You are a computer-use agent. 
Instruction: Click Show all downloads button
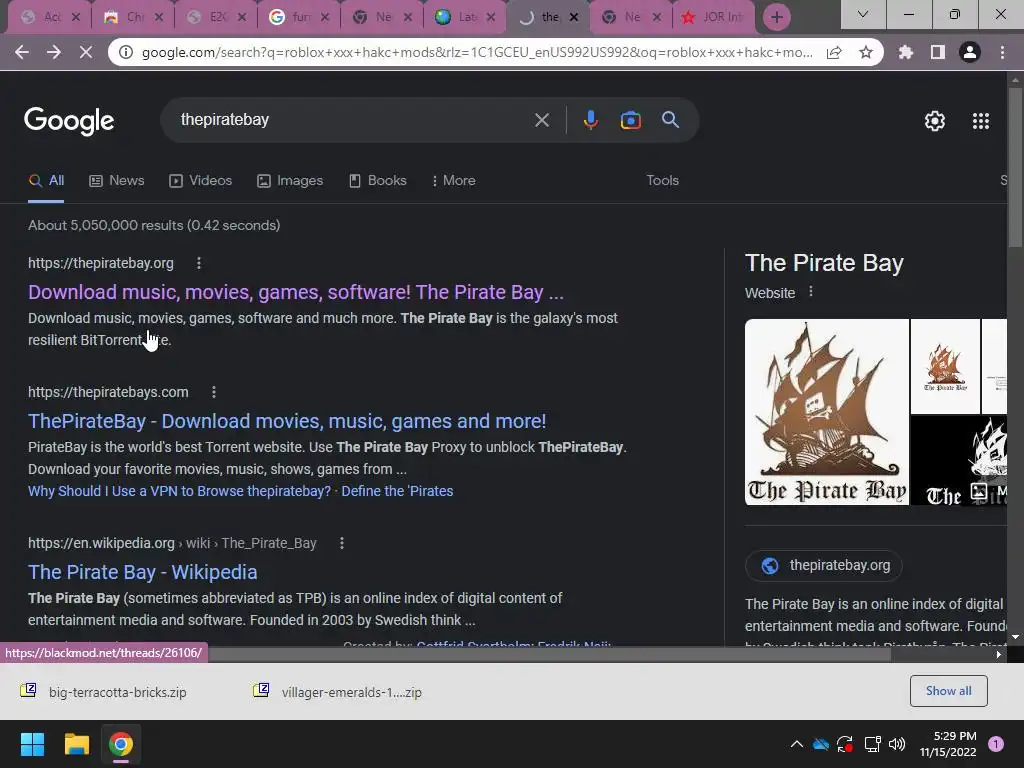948,691
